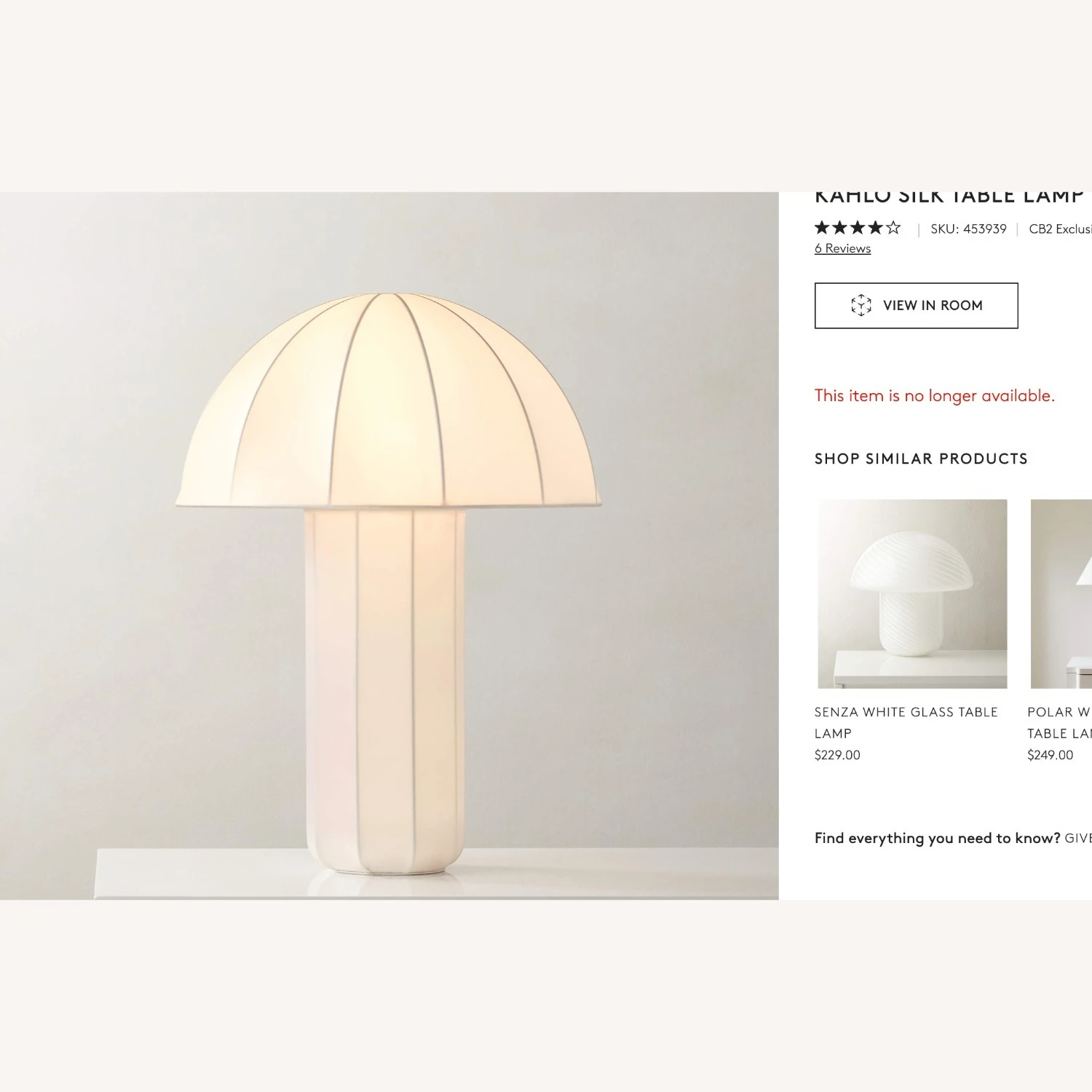Click the GIVE feedback link after the question
This screenshot has height=1092, width=1092.
click(x=1078, y=838)
